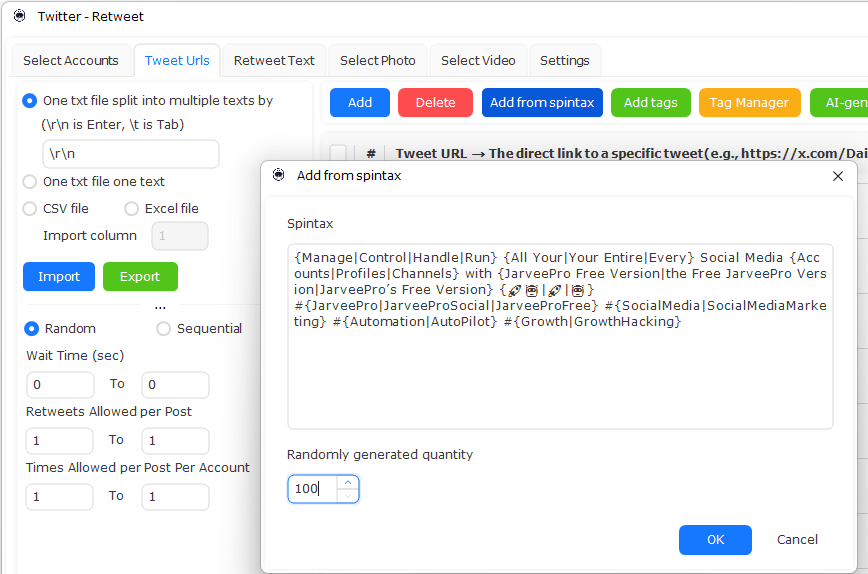Image resolution: width=868 pixels, height=574 pixels.
Task: Click the green Export button
Action: pyautogui.click(x=140, y=277)
